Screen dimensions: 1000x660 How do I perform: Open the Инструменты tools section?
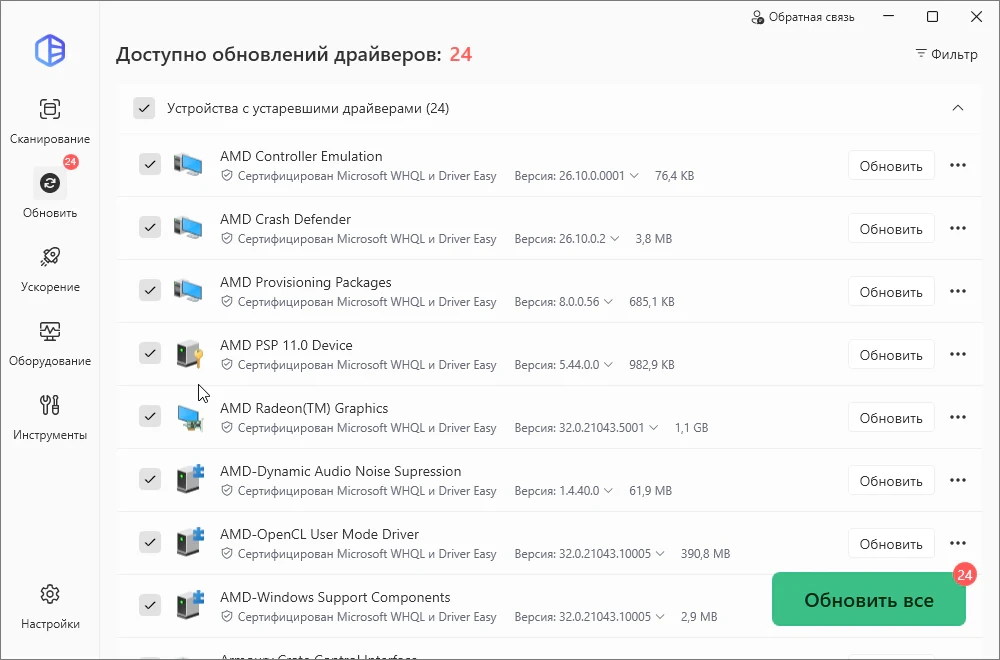coord(50,417)
